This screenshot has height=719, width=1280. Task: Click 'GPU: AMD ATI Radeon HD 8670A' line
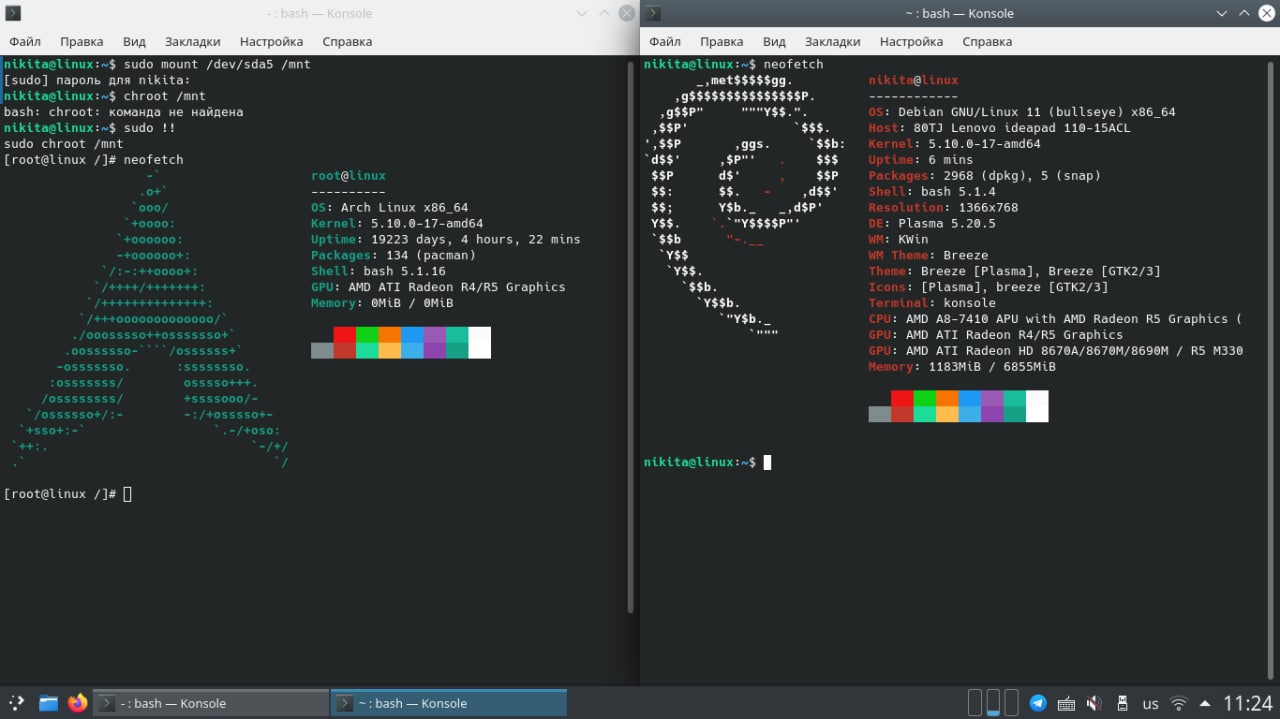[1056, 351]
